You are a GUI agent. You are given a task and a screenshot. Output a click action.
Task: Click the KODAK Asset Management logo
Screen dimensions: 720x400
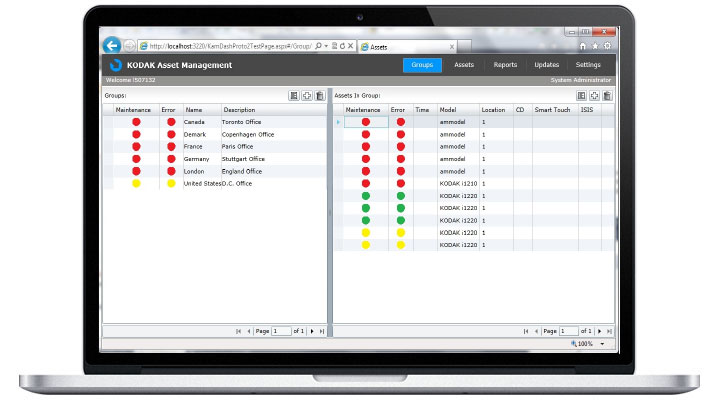point(116,65)
